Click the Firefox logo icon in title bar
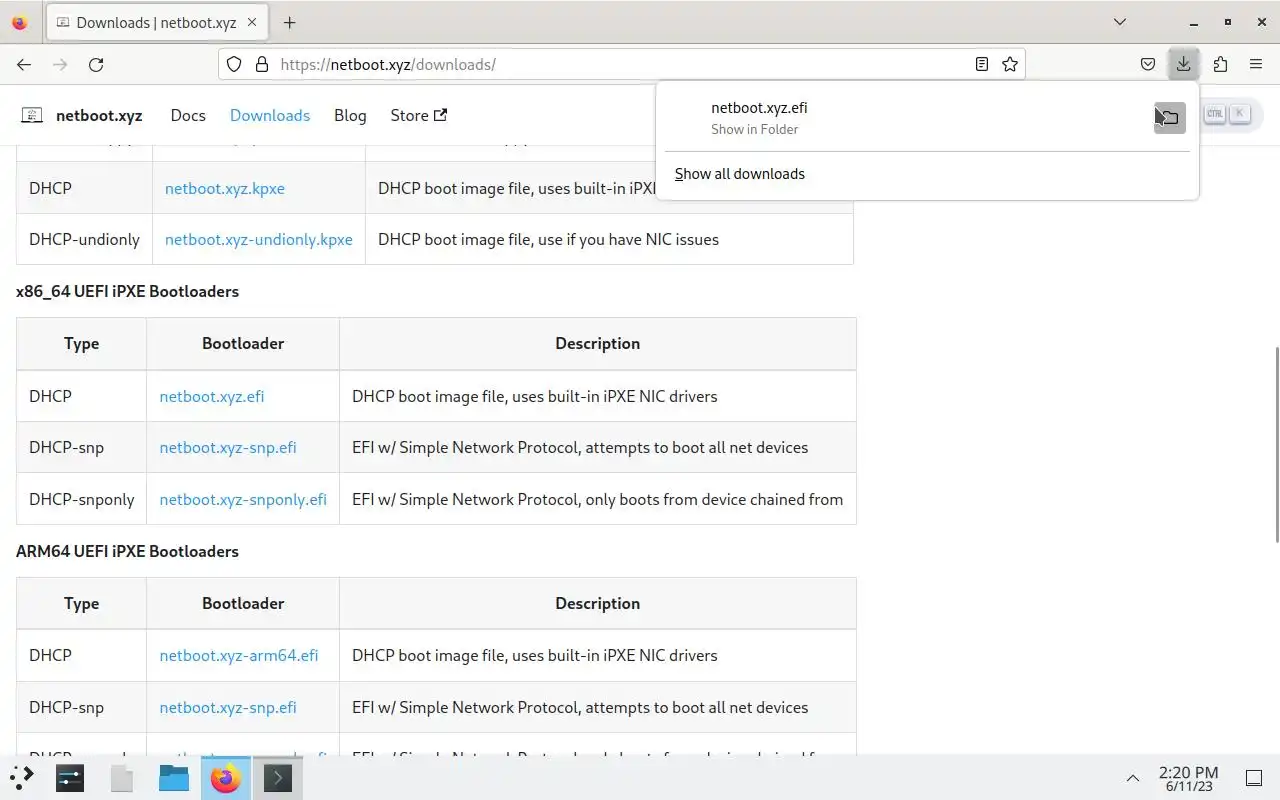Screen dimensions: 1280x800 click(19, 22)
